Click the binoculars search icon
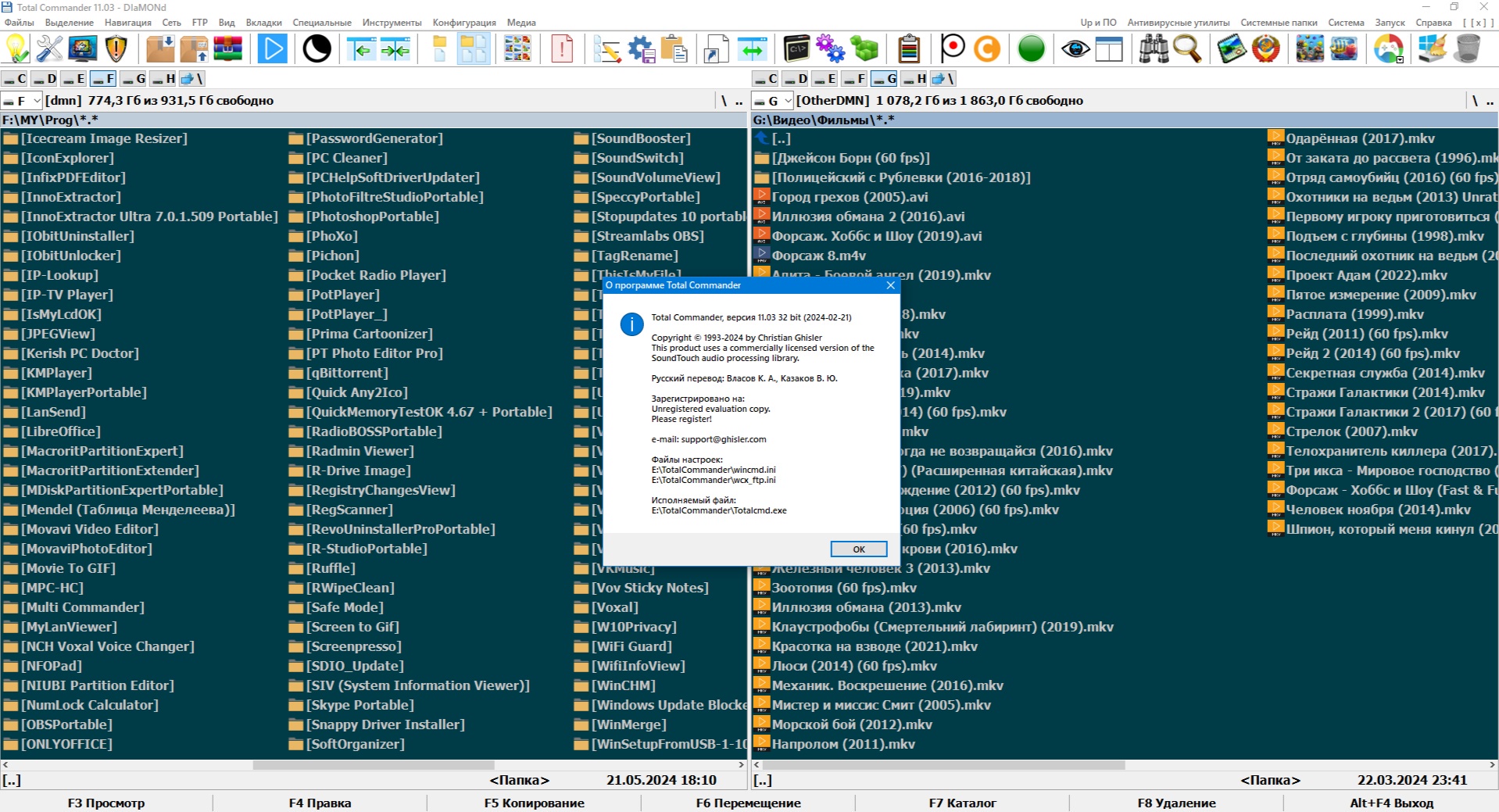This screenshot has height=812, width=1499. pyautogui.click(x=1154, y=48)
